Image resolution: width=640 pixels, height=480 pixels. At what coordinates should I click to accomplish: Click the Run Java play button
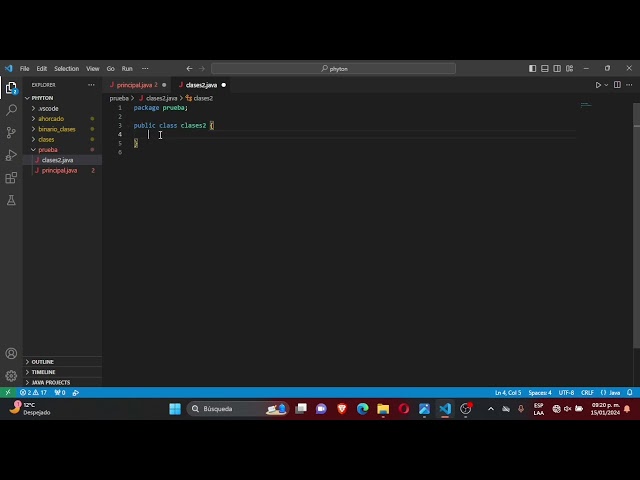coord(598,85)
